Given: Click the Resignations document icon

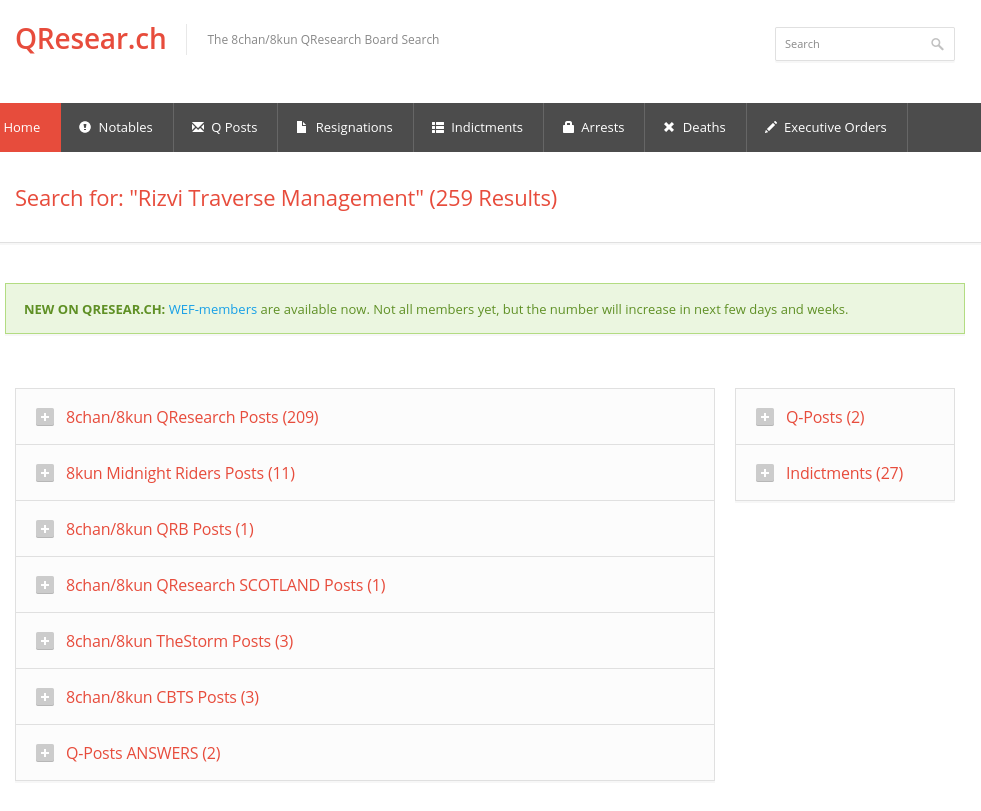Looking at the screenshot, I should [x=301, y=127].
